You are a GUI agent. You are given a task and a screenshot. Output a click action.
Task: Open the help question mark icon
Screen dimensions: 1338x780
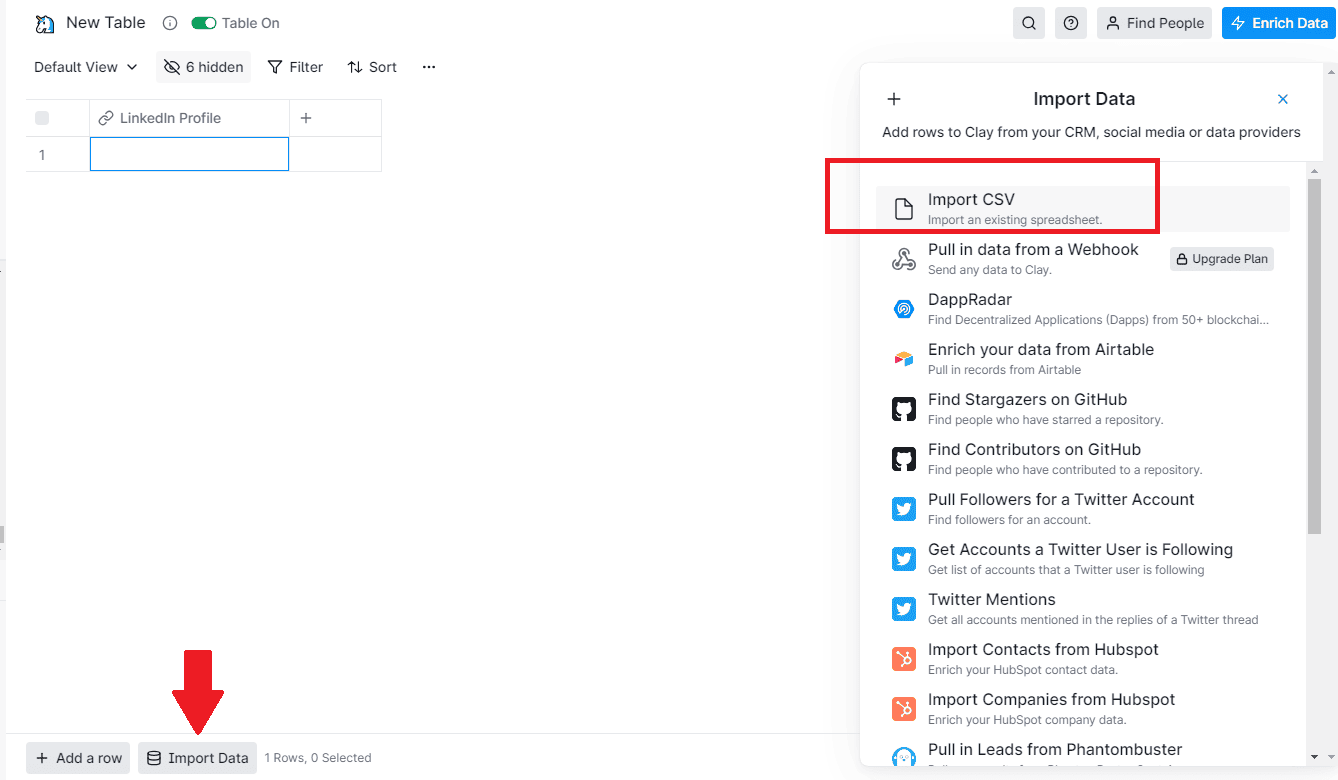point(1071,23)
